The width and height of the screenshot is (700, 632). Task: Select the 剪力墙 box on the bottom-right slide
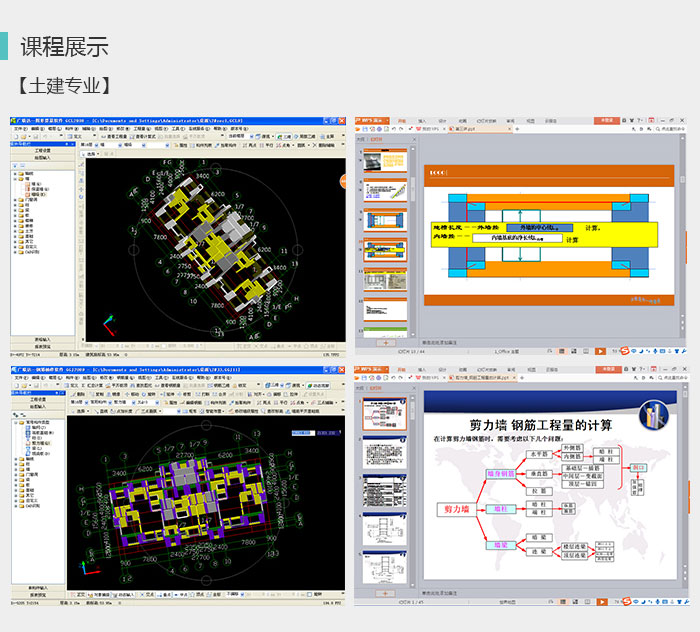pyautogui.click(x=457, y=510)
